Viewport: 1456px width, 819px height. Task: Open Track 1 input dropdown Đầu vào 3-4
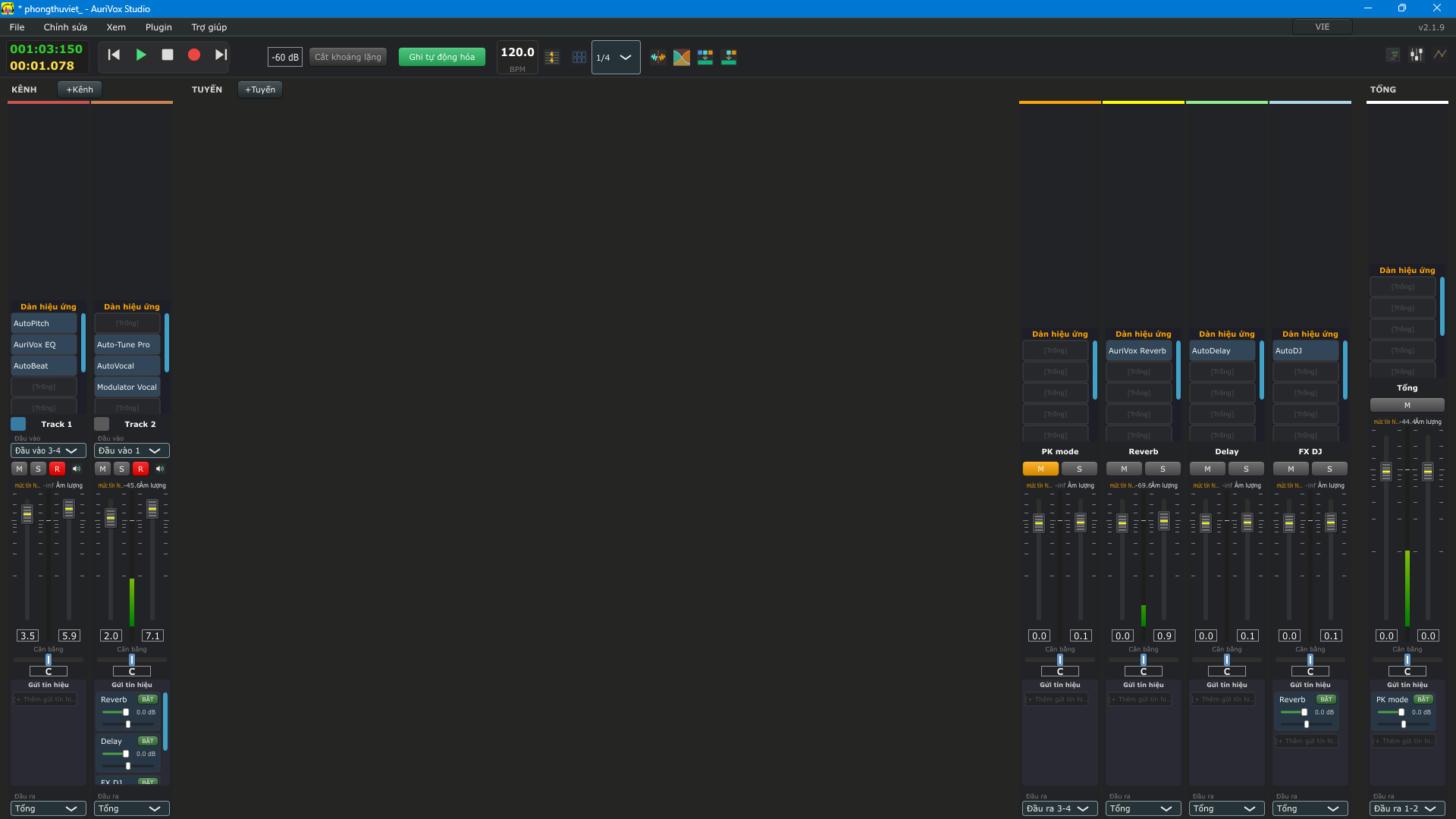[47, 451]
